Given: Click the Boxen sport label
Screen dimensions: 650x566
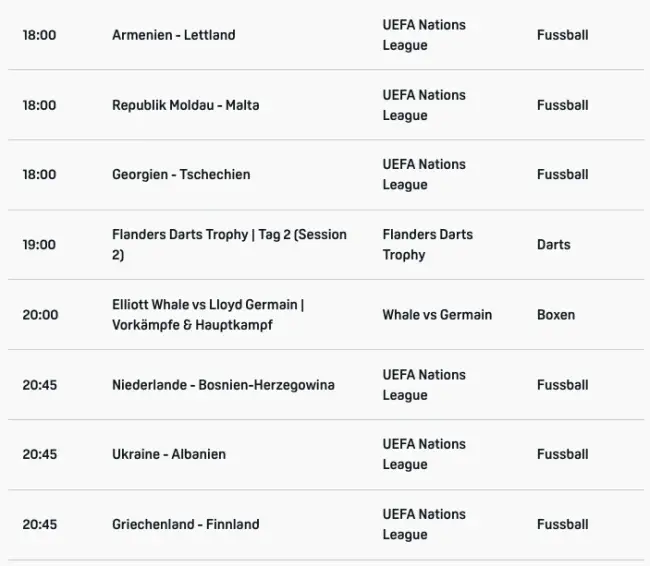Looking at the screenshot, I should coord(555,314).
